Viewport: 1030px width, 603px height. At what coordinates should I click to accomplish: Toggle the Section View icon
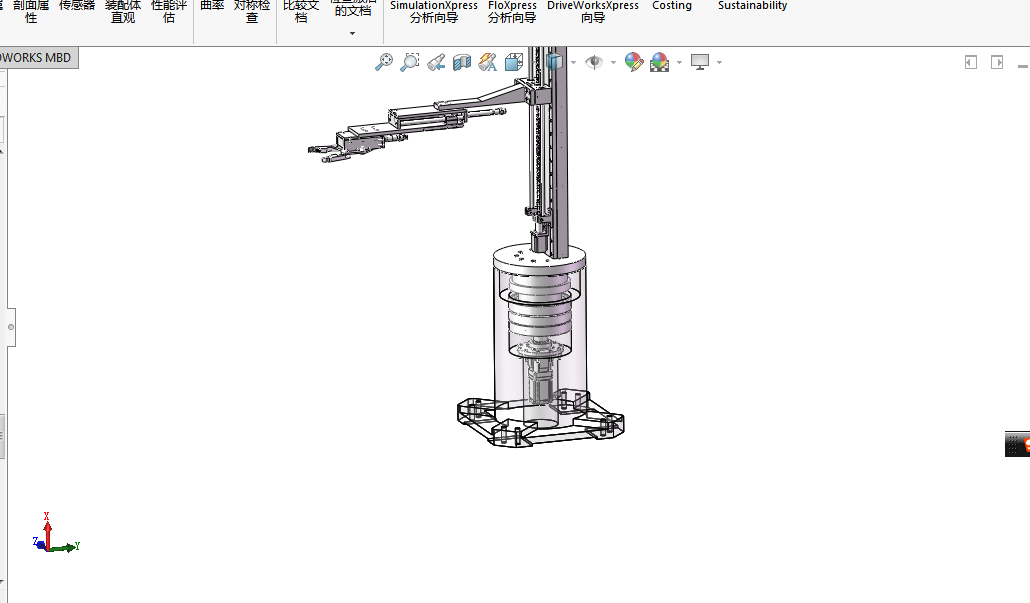click(x=462, y=62)
